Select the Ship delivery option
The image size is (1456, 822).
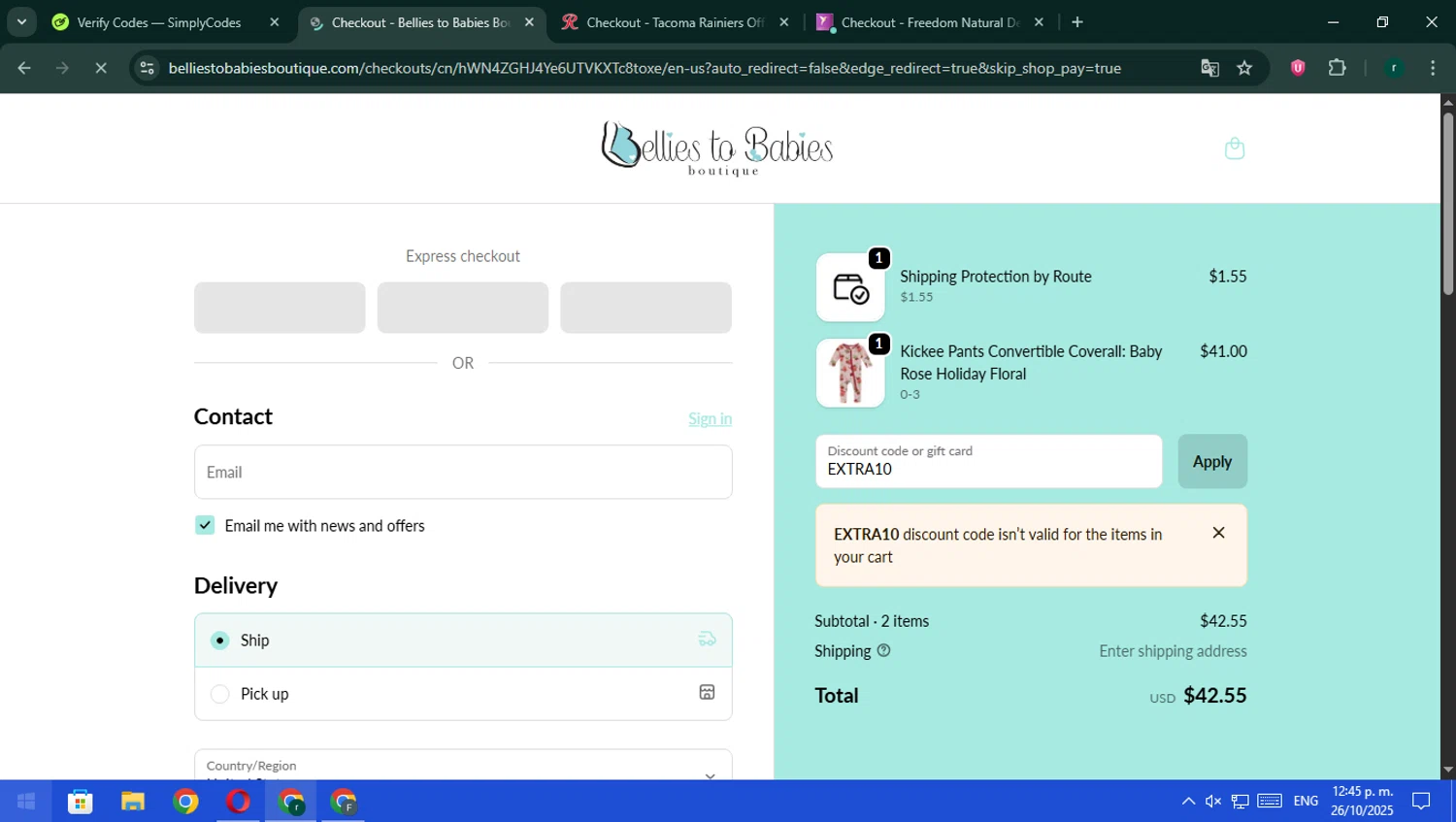(463, 640)
